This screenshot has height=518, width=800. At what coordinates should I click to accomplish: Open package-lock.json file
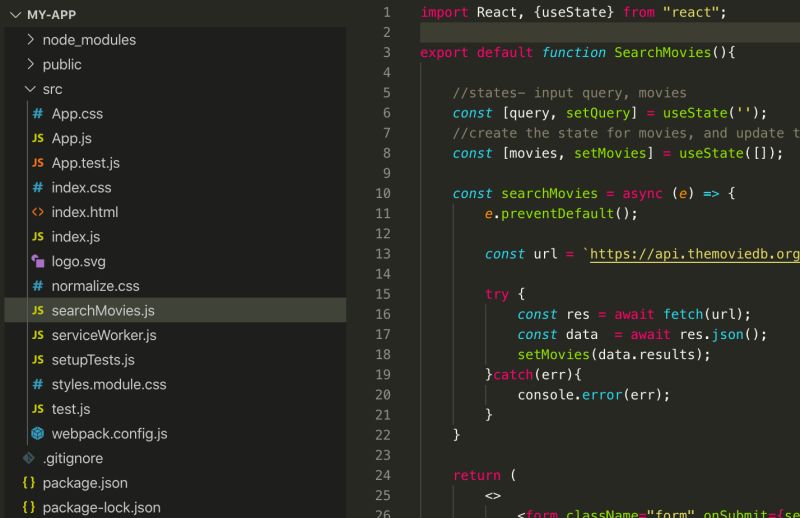tap(102, 508)
